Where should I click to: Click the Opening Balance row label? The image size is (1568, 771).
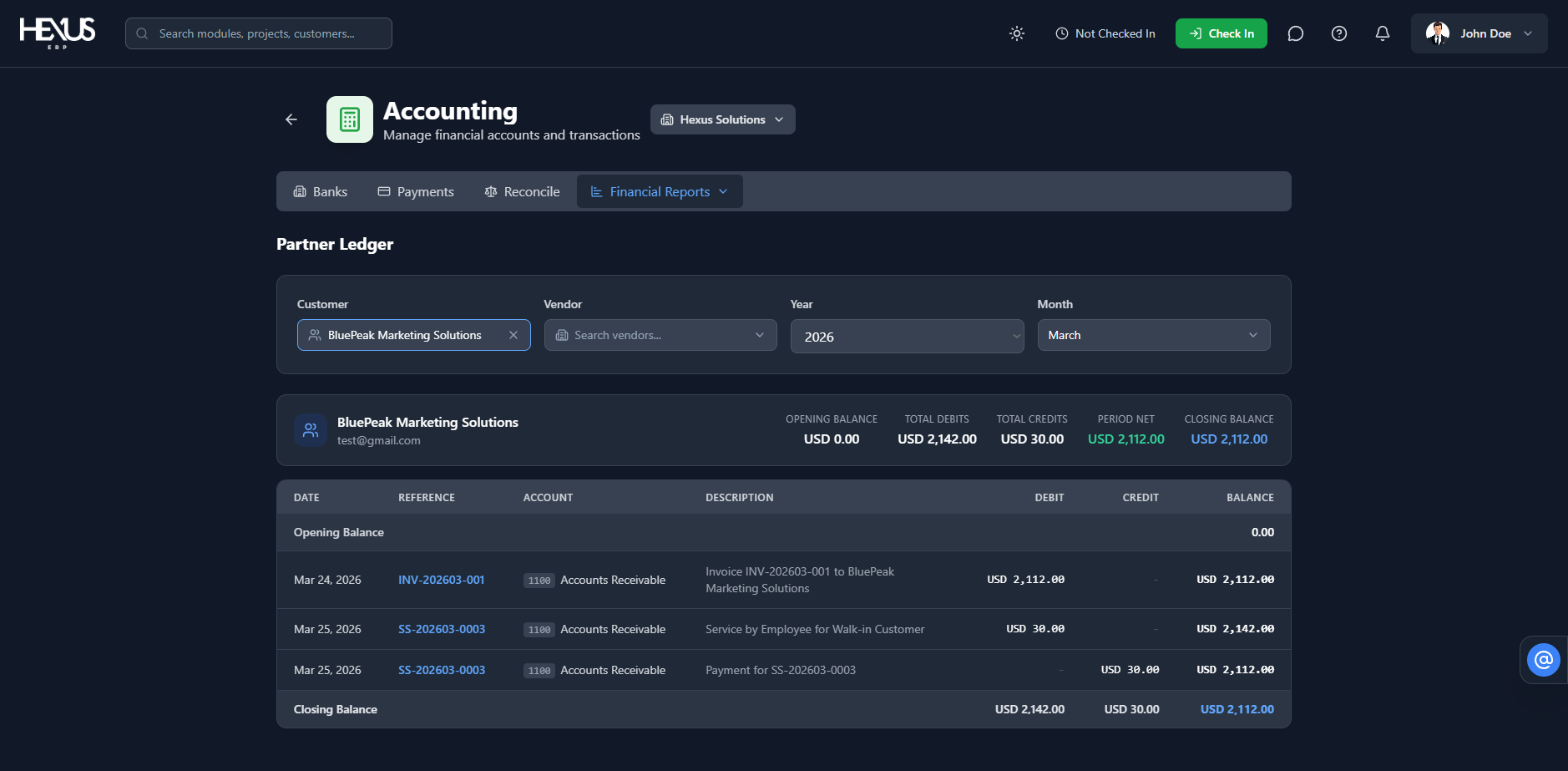[x=339, y=532]
